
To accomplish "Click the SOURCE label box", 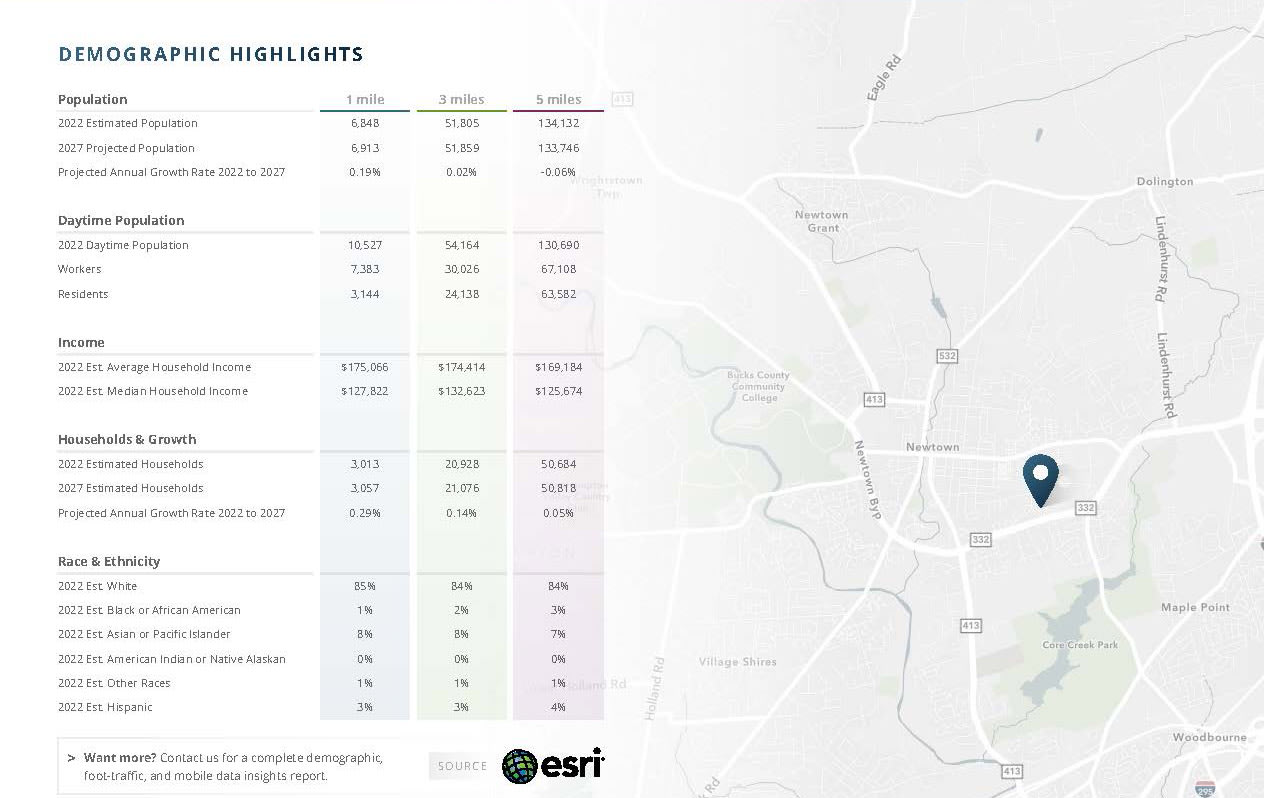I will click(x=462, y=766).
